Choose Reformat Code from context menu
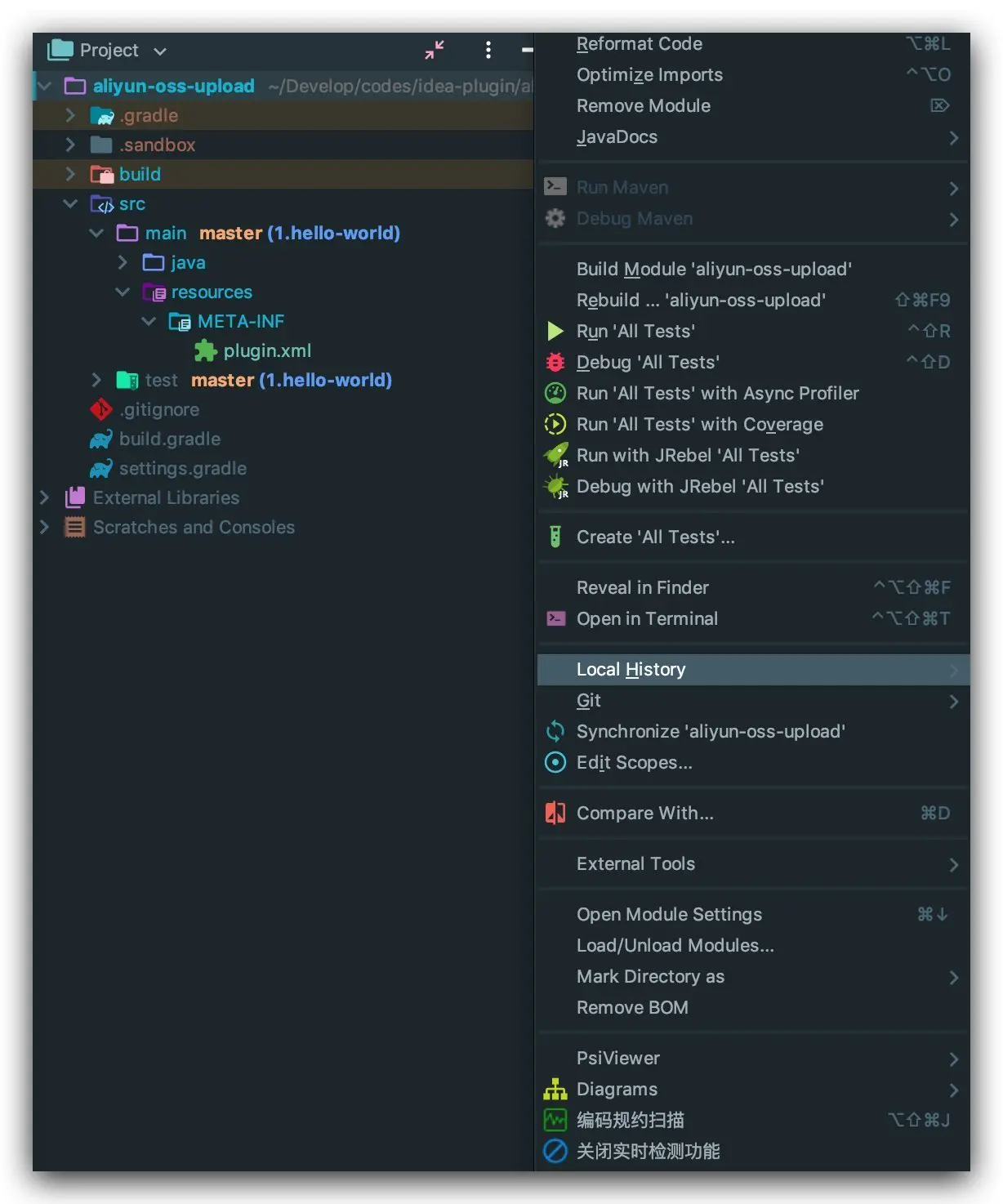1003x1204 pixels. pyautogui.click(x=639, y=43)
